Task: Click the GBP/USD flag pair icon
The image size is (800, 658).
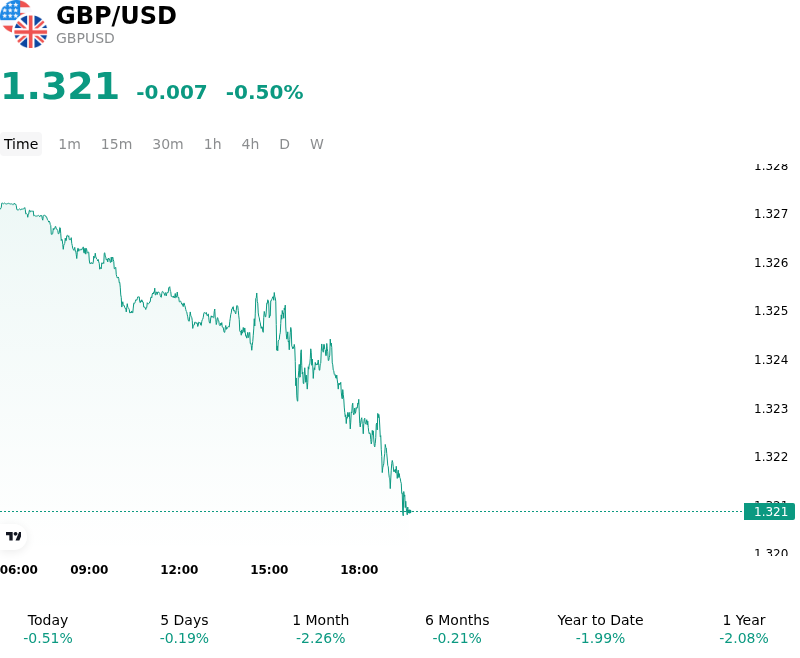Action: (23, 24)
